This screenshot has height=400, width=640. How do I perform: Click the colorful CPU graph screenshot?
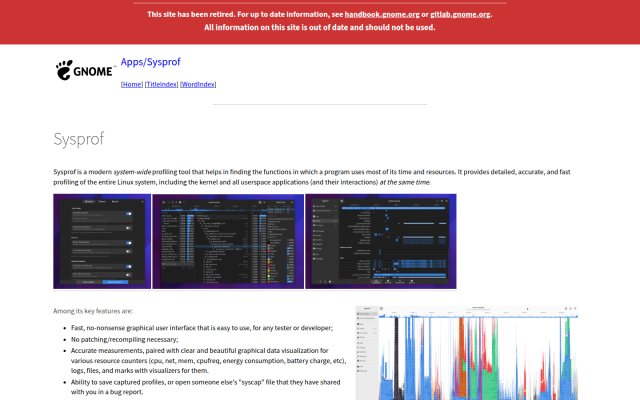click(467, 353)
